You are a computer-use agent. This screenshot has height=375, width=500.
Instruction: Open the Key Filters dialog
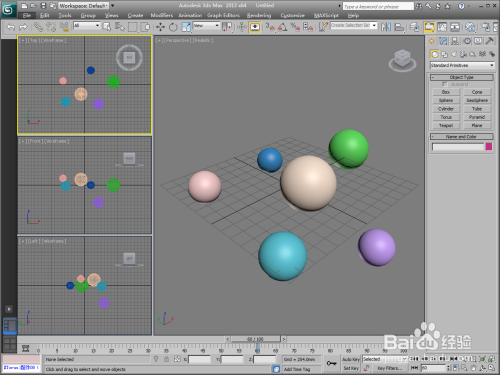[389, 368]
